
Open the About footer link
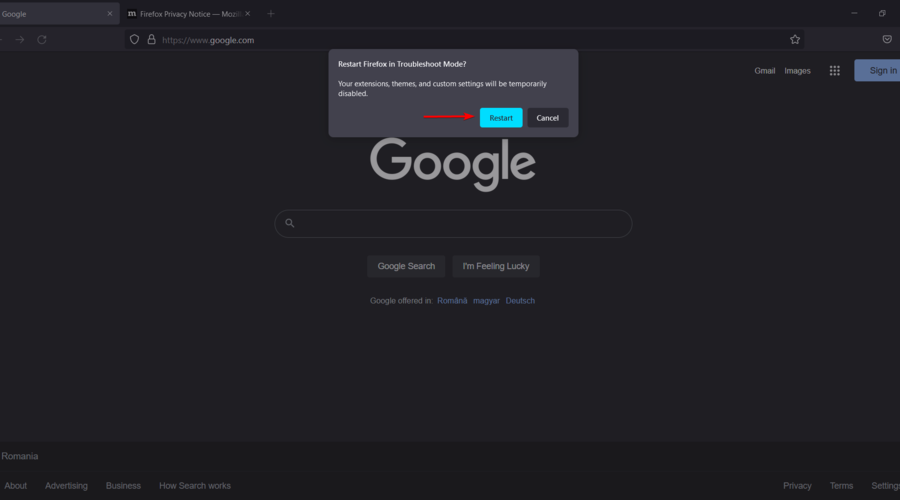[15, 486]
